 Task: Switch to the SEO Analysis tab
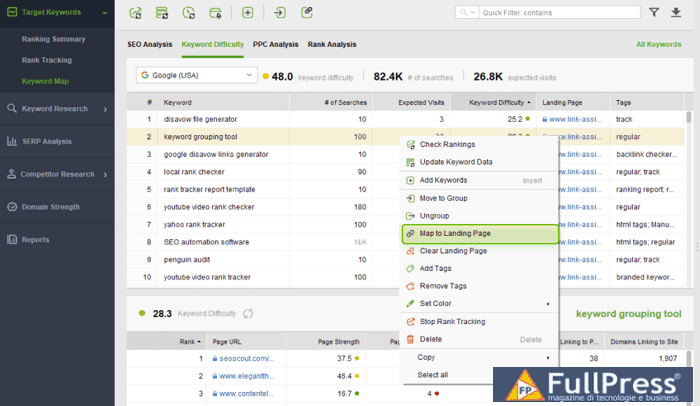pyautogui.click(x=150, y=44)
